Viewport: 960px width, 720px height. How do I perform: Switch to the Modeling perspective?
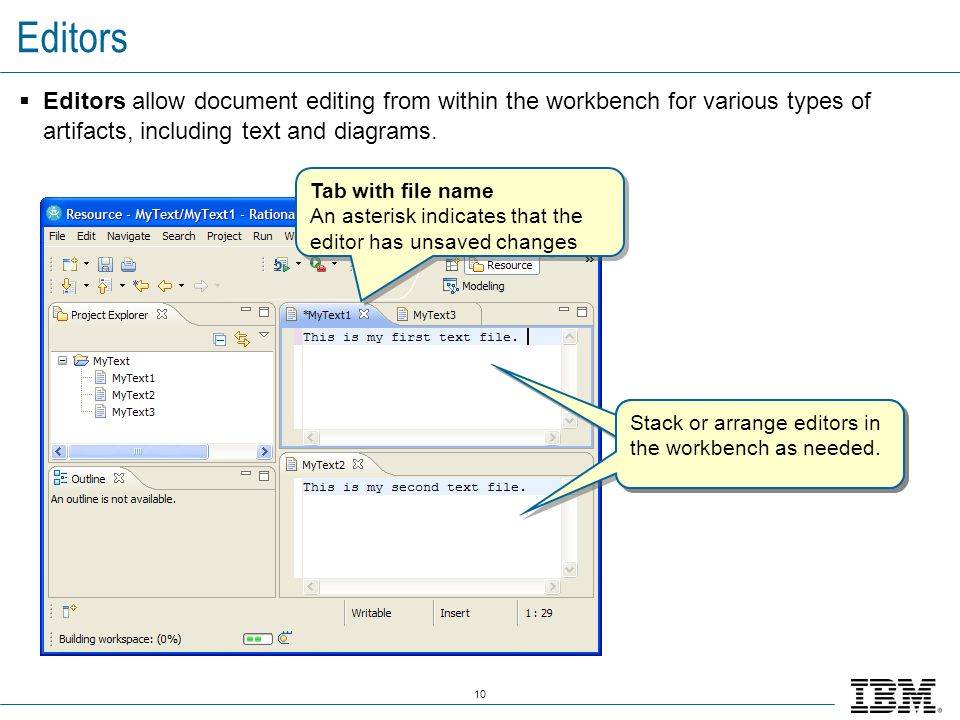click(x=474, y=286)
